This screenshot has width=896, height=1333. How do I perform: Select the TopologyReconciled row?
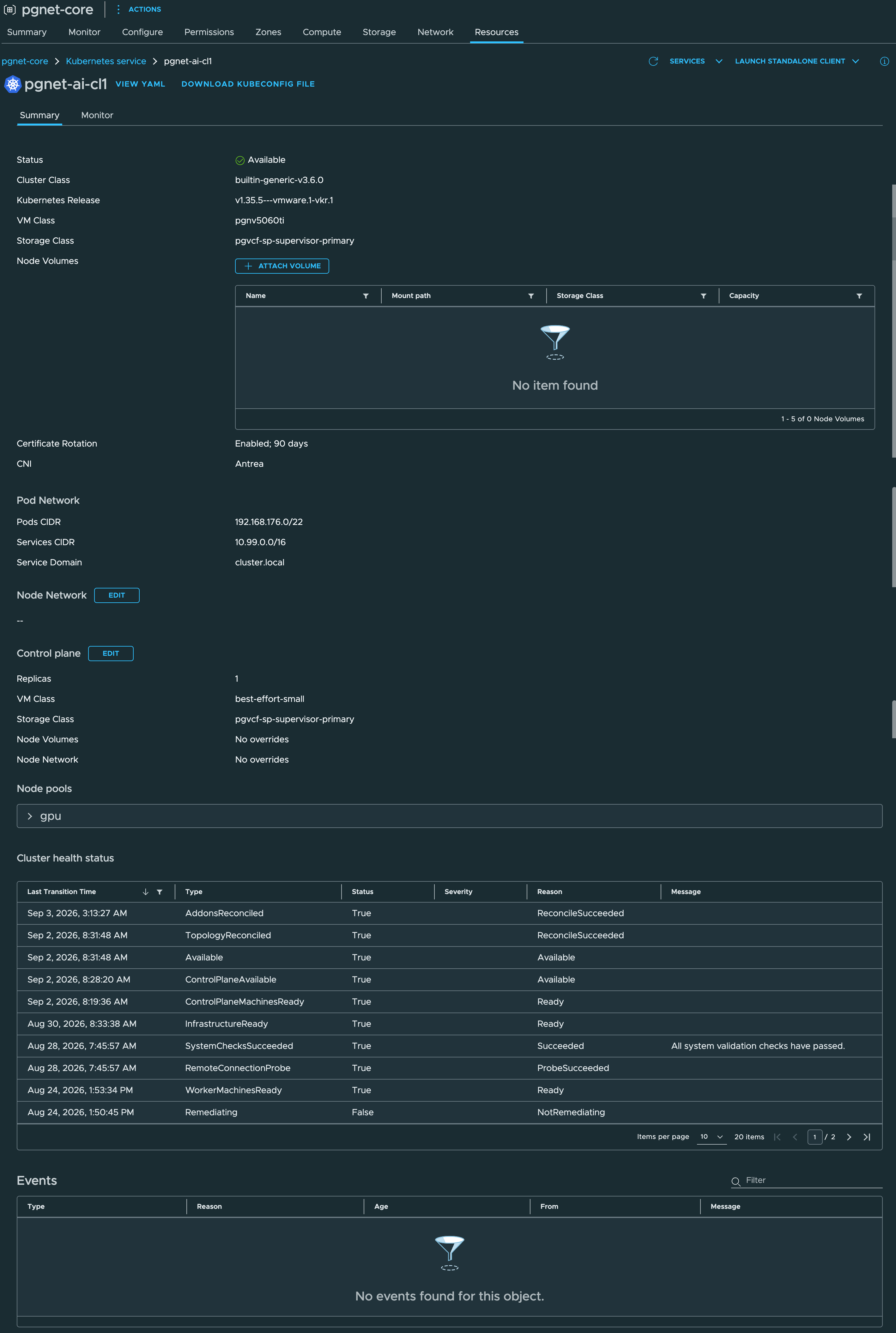tap(449, 936)
